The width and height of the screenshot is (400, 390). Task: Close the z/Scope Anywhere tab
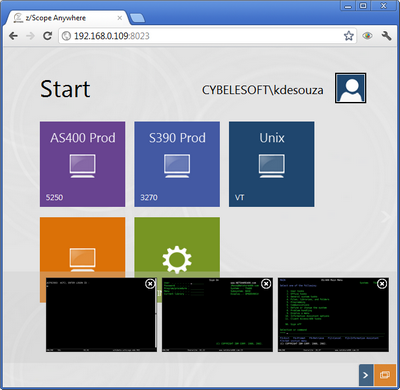point(120,18)
